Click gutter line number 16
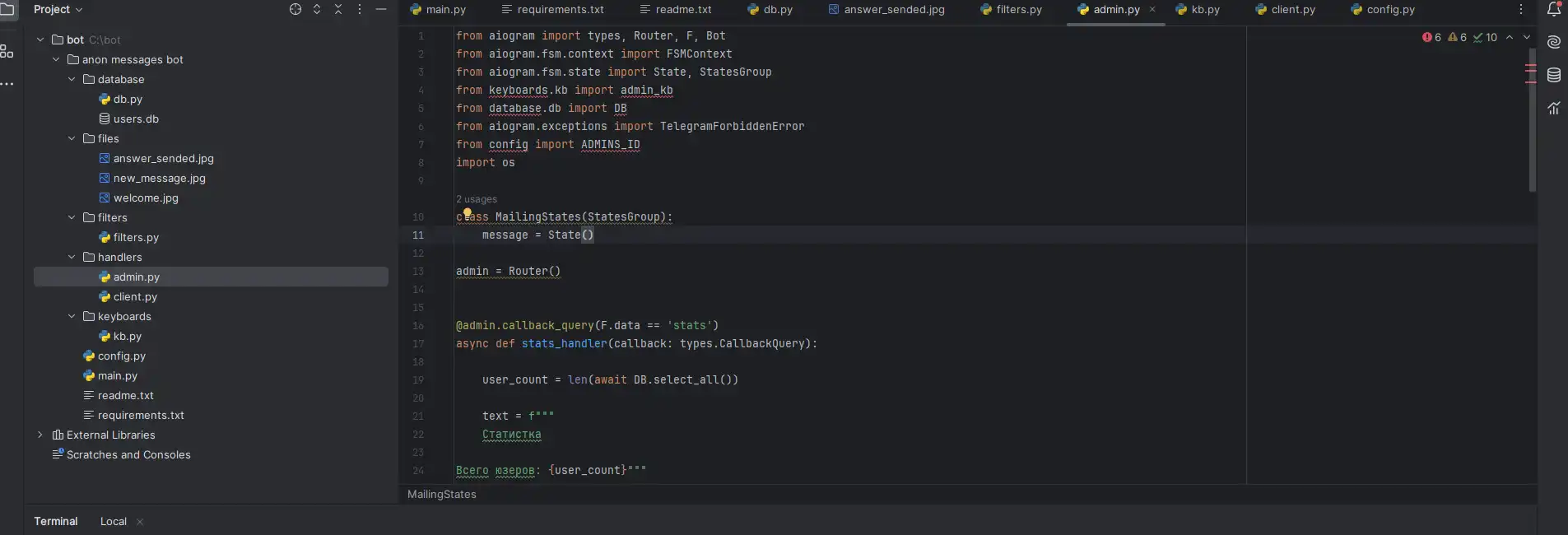This screenshot has width=1568, height=535. (418, 326)
